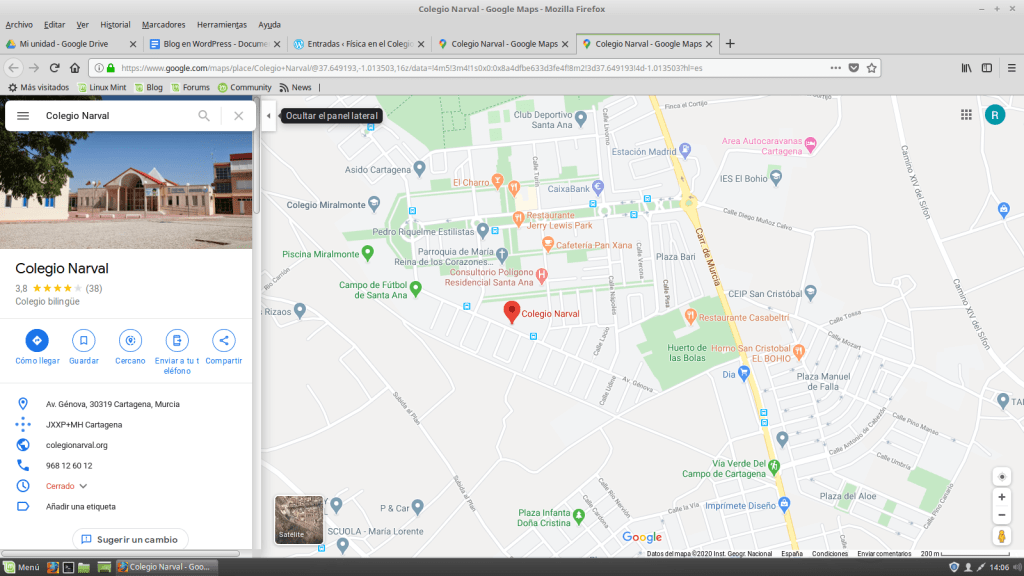
Task: Click the Cercano nearby icon
Action: point(130,340)
